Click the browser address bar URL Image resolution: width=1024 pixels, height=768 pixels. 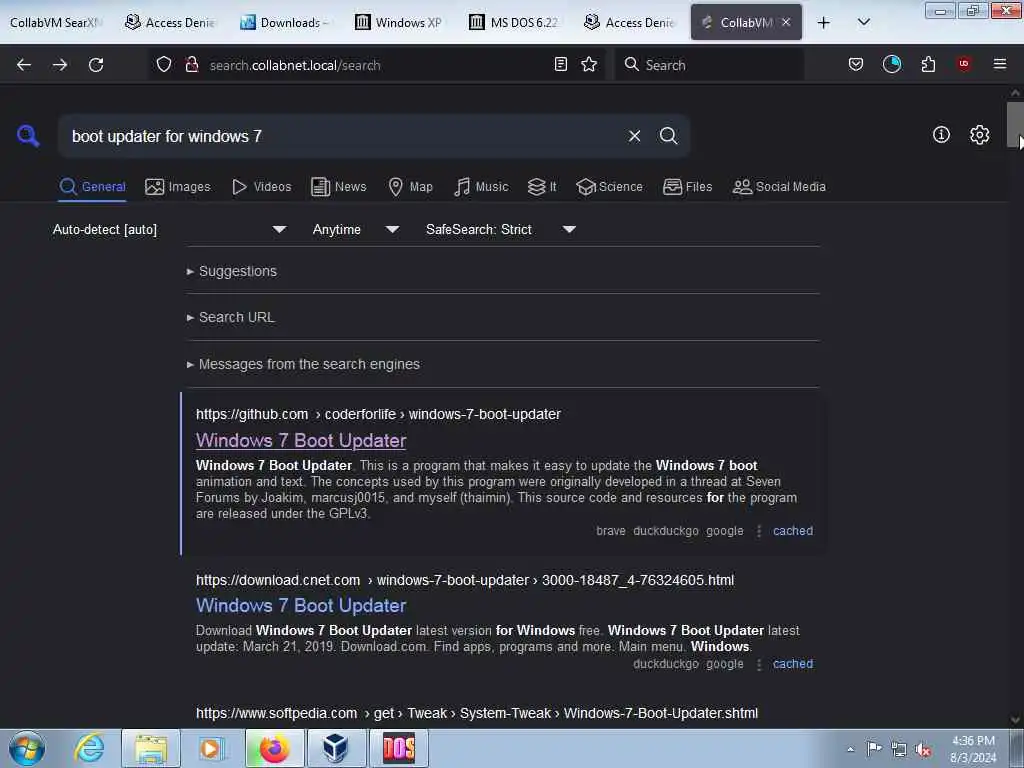[x=295, y=65]
